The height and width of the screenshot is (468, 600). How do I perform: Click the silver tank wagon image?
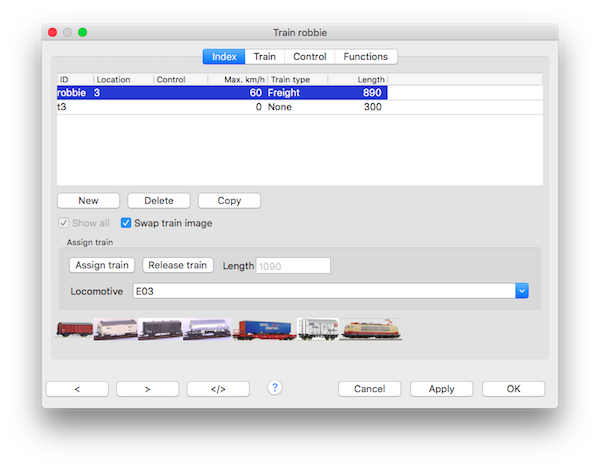[206, 330]
